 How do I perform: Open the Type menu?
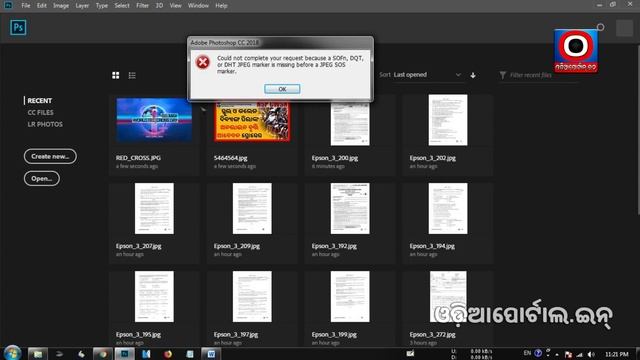click(102, 6)
